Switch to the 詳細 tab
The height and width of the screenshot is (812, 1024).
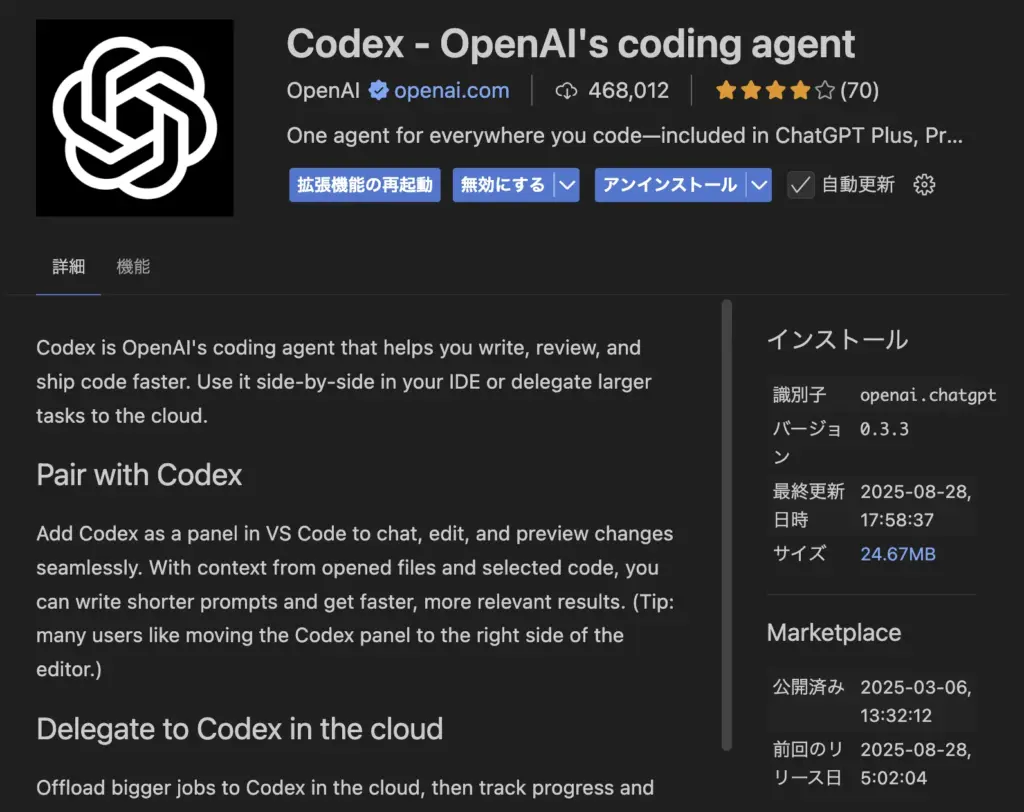click(x=69, y=267)
